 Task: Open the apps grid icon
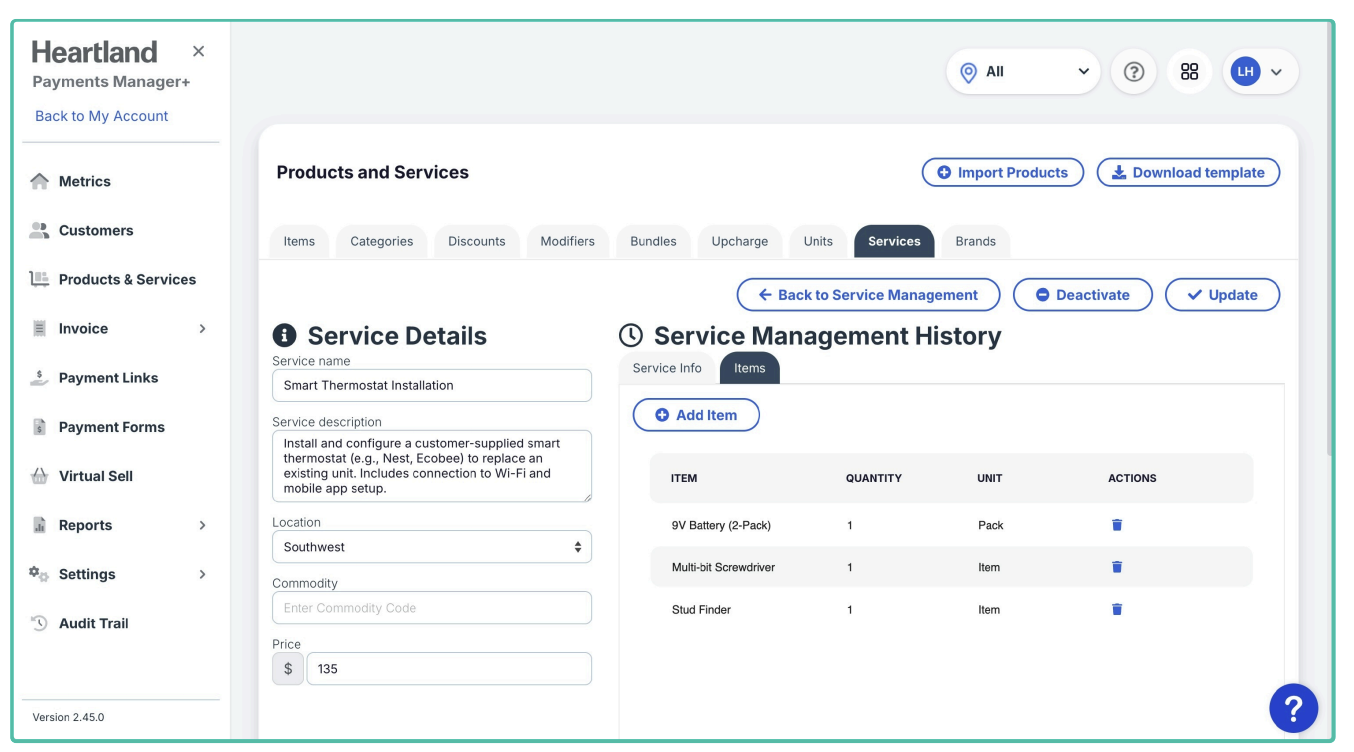(x=1189, y=72)
